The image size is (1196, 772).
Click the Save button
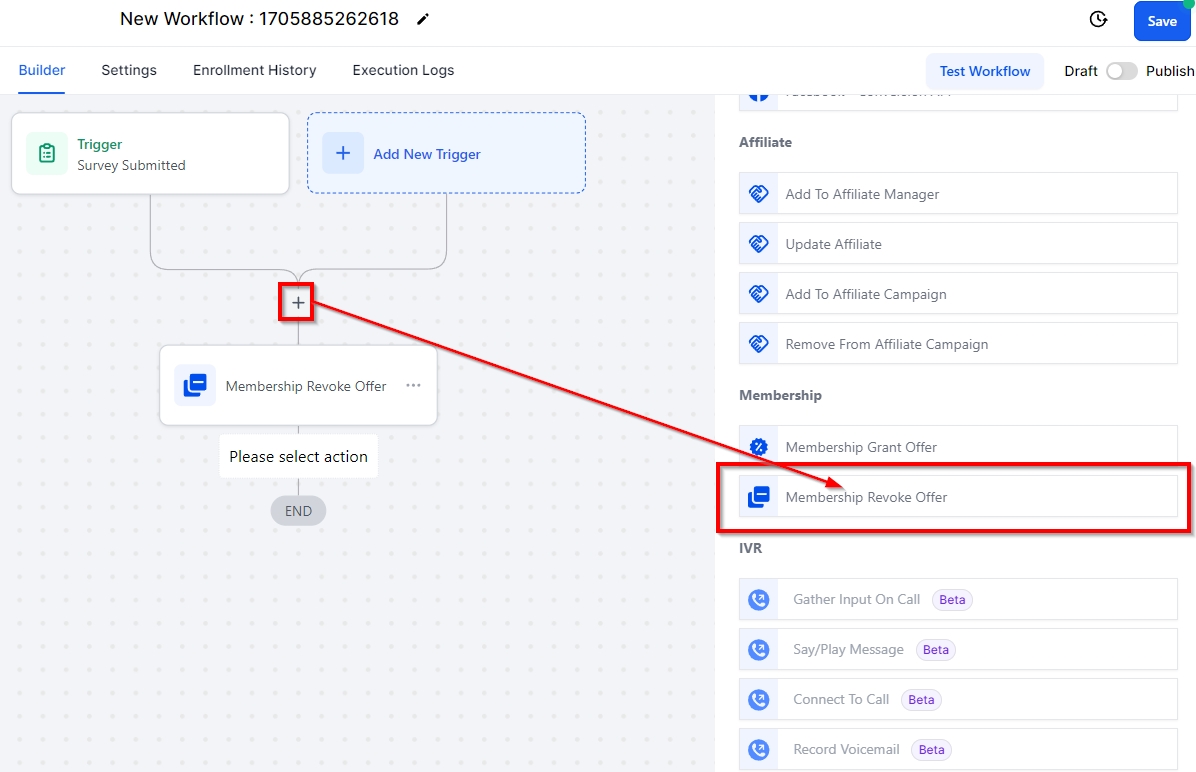1161,21
